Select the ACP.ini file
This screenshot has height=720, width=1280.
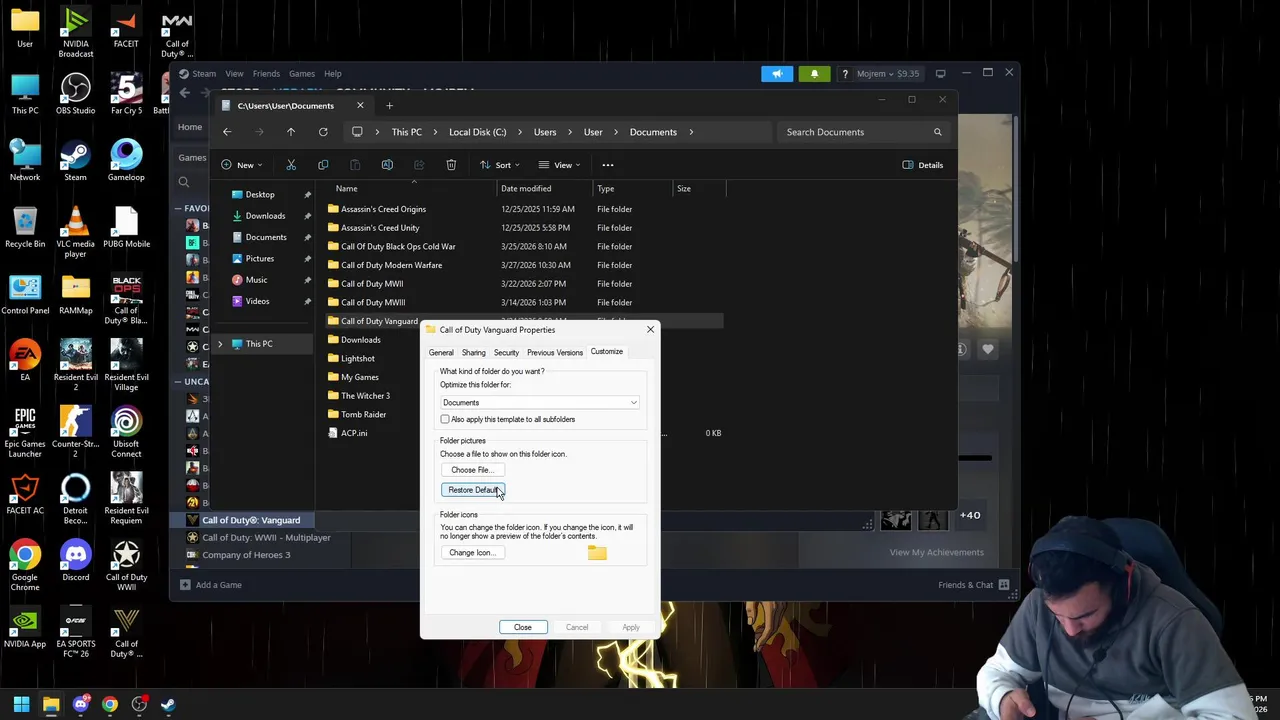354,433
